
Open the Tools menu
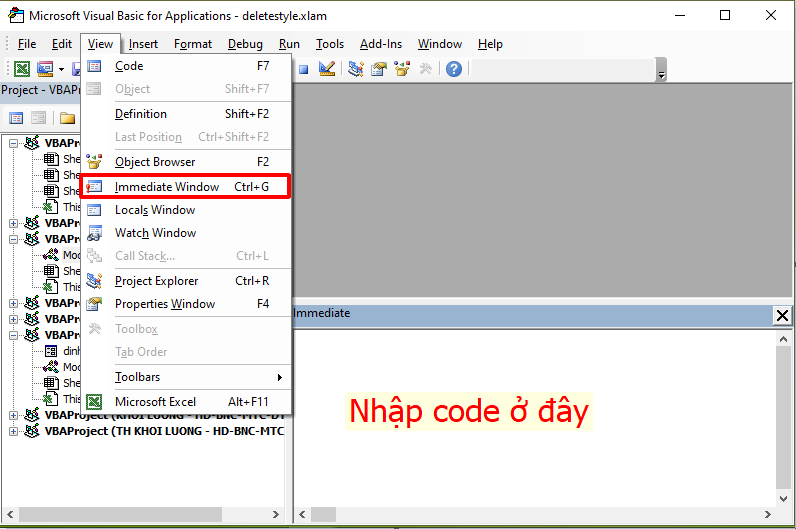[330, 44]
